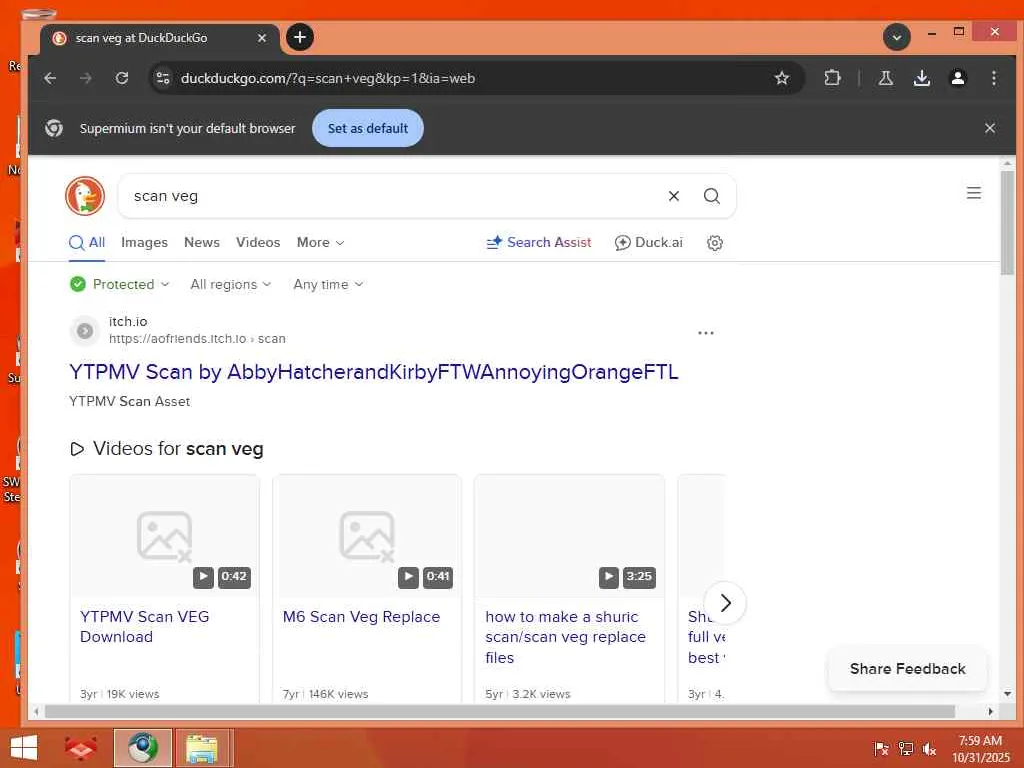Screen dimensions: 1024x768
Task: Reload the current page
Action: (121, 78)
